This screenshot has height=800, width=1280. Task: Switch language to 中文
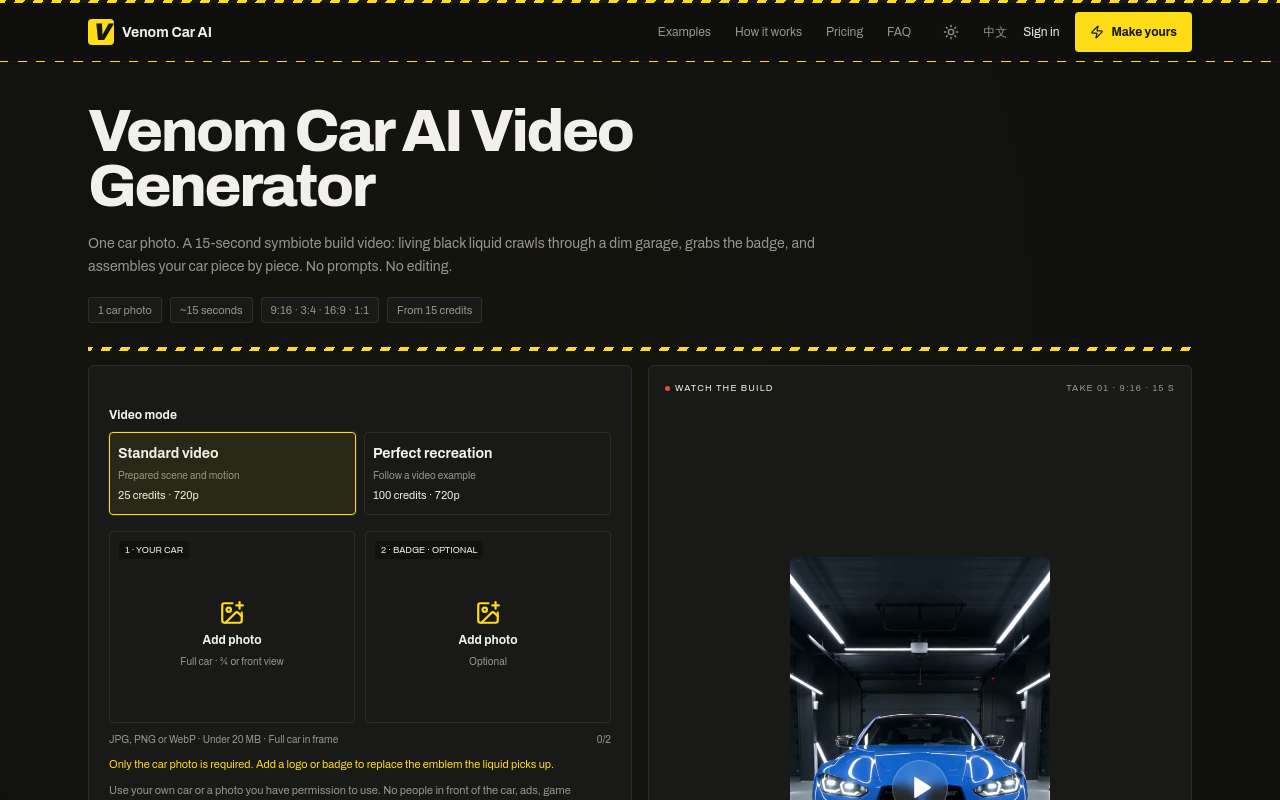[x=995, y=32]
